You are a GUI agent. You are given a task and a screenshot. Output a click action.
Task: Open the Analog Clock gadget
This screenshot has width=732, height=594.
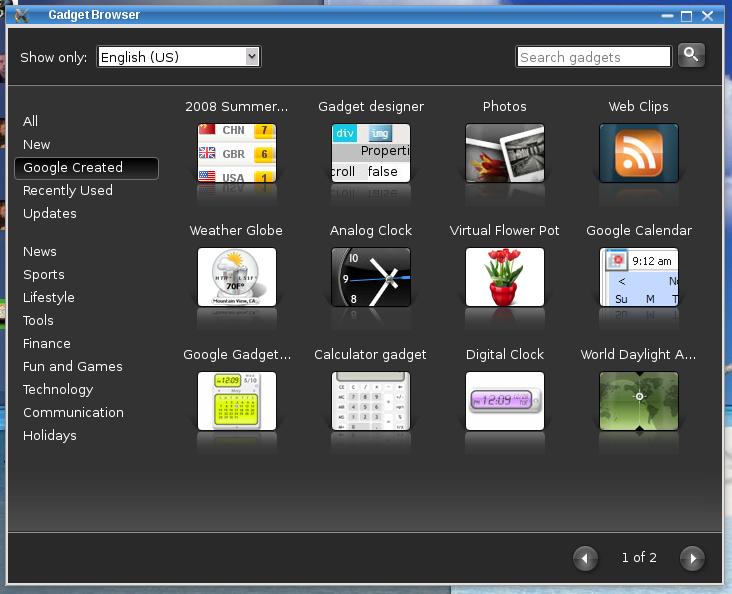click(370, 277)
